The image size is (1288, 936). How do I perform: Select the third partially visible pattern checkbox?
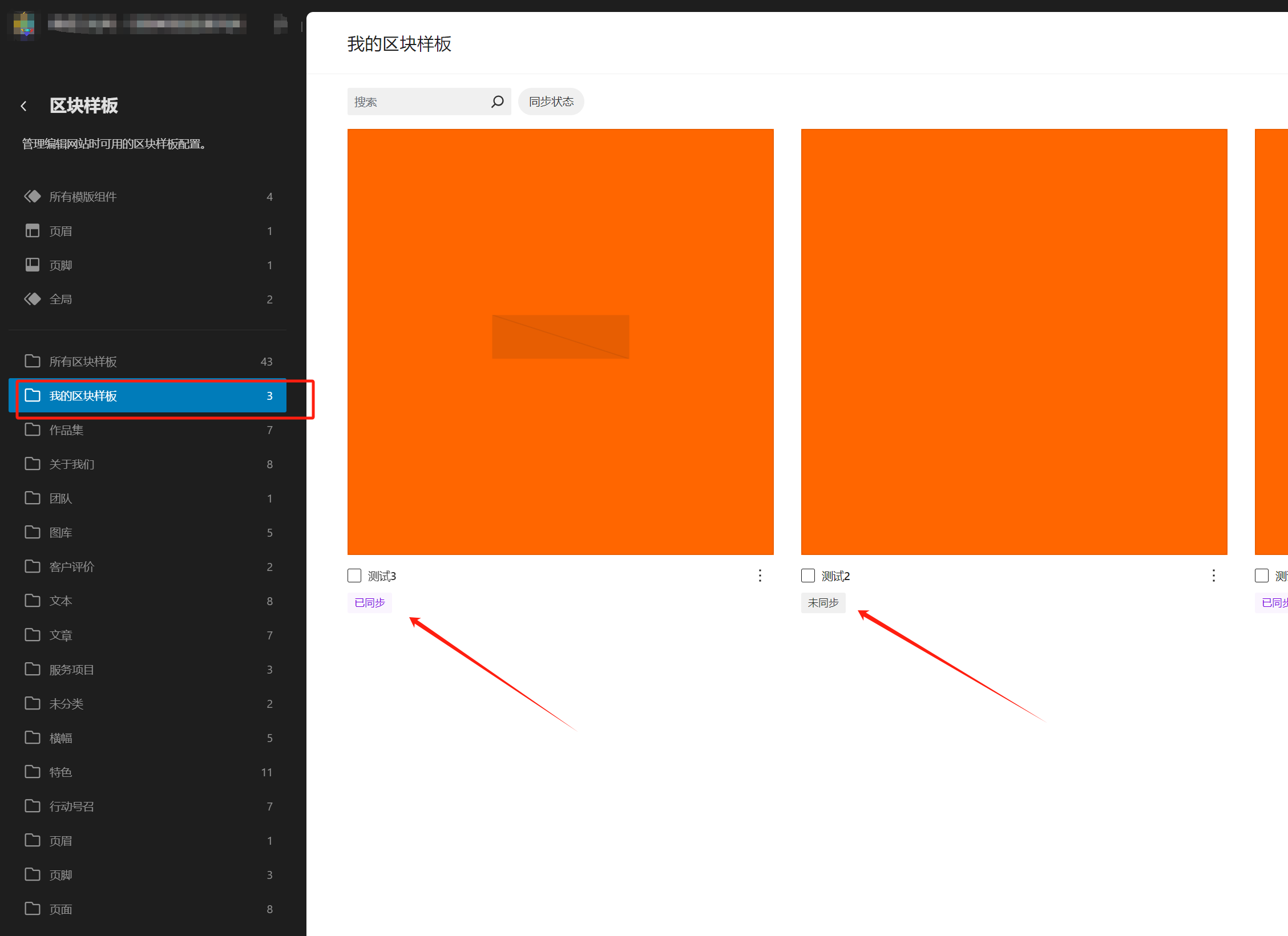click(1262, 576)
